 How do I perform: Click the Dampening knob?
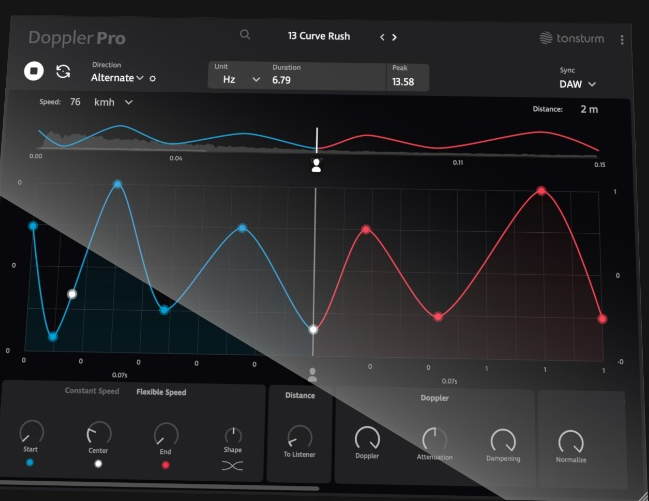tap(503, 441)
